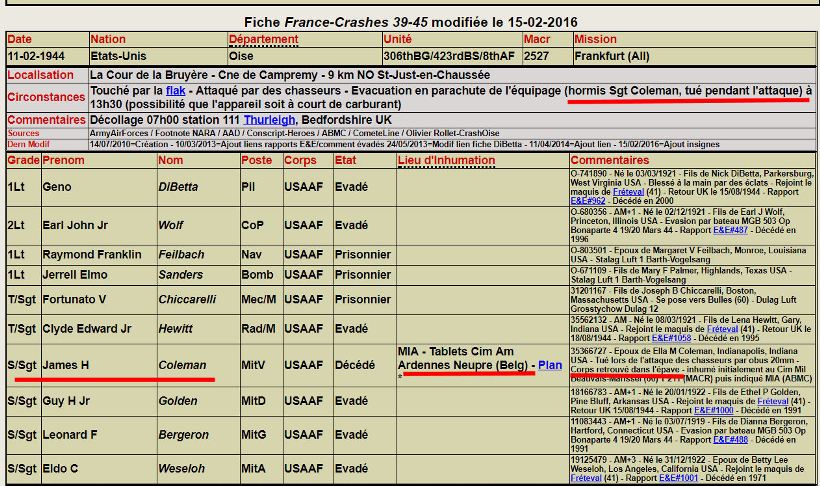Viewport: 820px width, 486px height.
Task: Open Fréteval link in Golden comments
Action: tap(772, 401)
